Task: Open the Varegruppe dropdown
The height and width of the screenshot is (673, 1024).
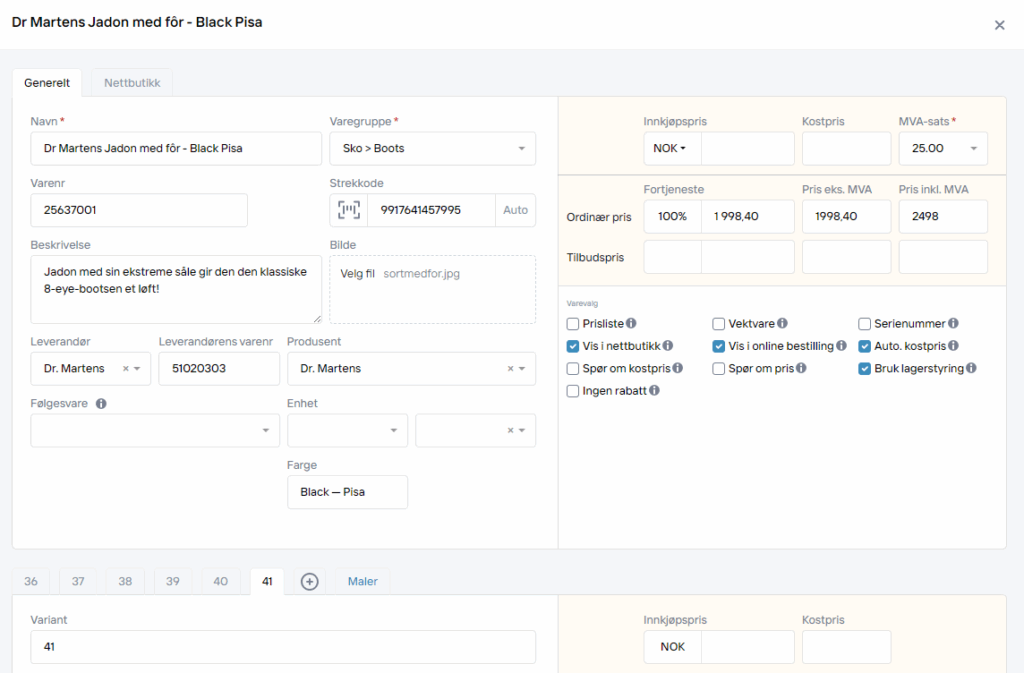Action: pyautogui.click(x=432, y=149)
